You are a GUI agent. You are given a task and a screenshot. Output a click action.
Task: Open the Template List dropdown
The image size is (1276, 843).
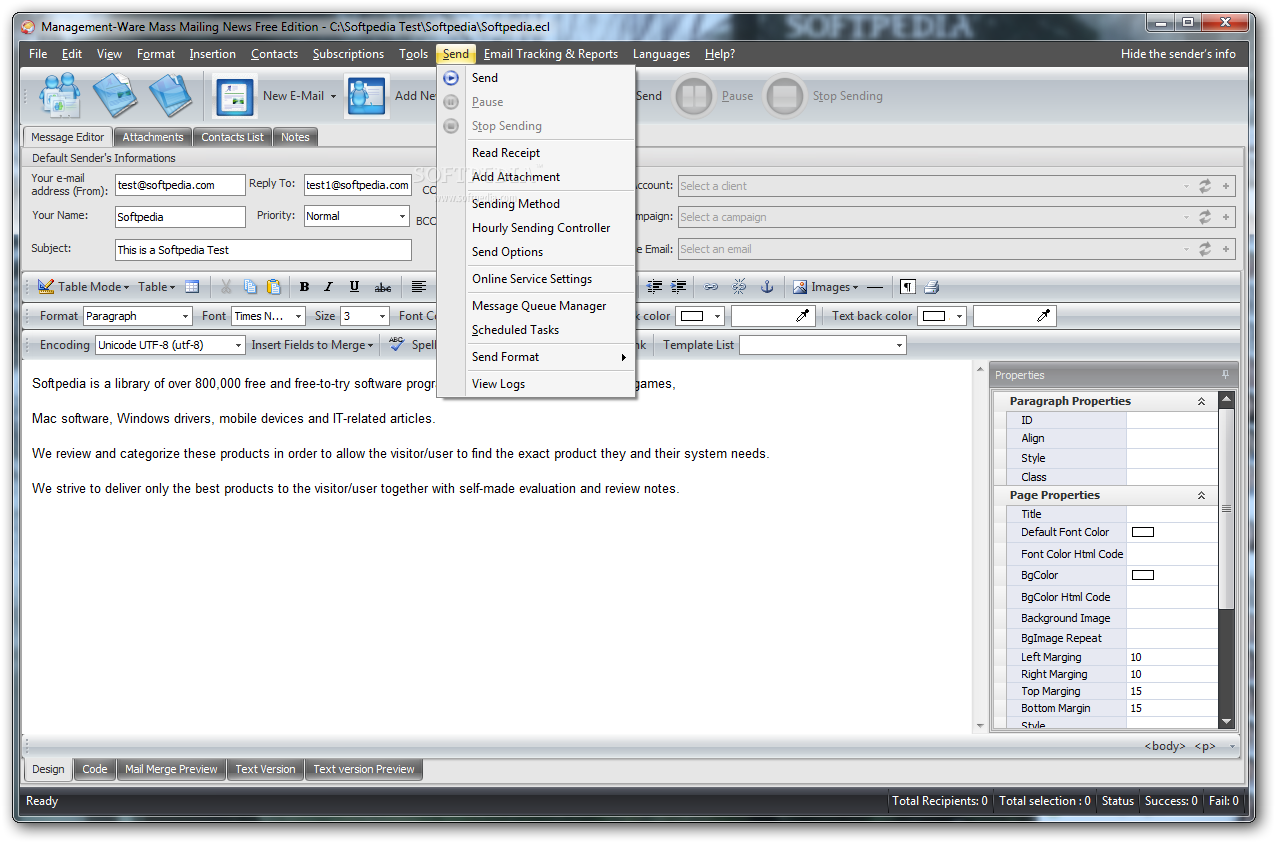[x=900, y=345]
